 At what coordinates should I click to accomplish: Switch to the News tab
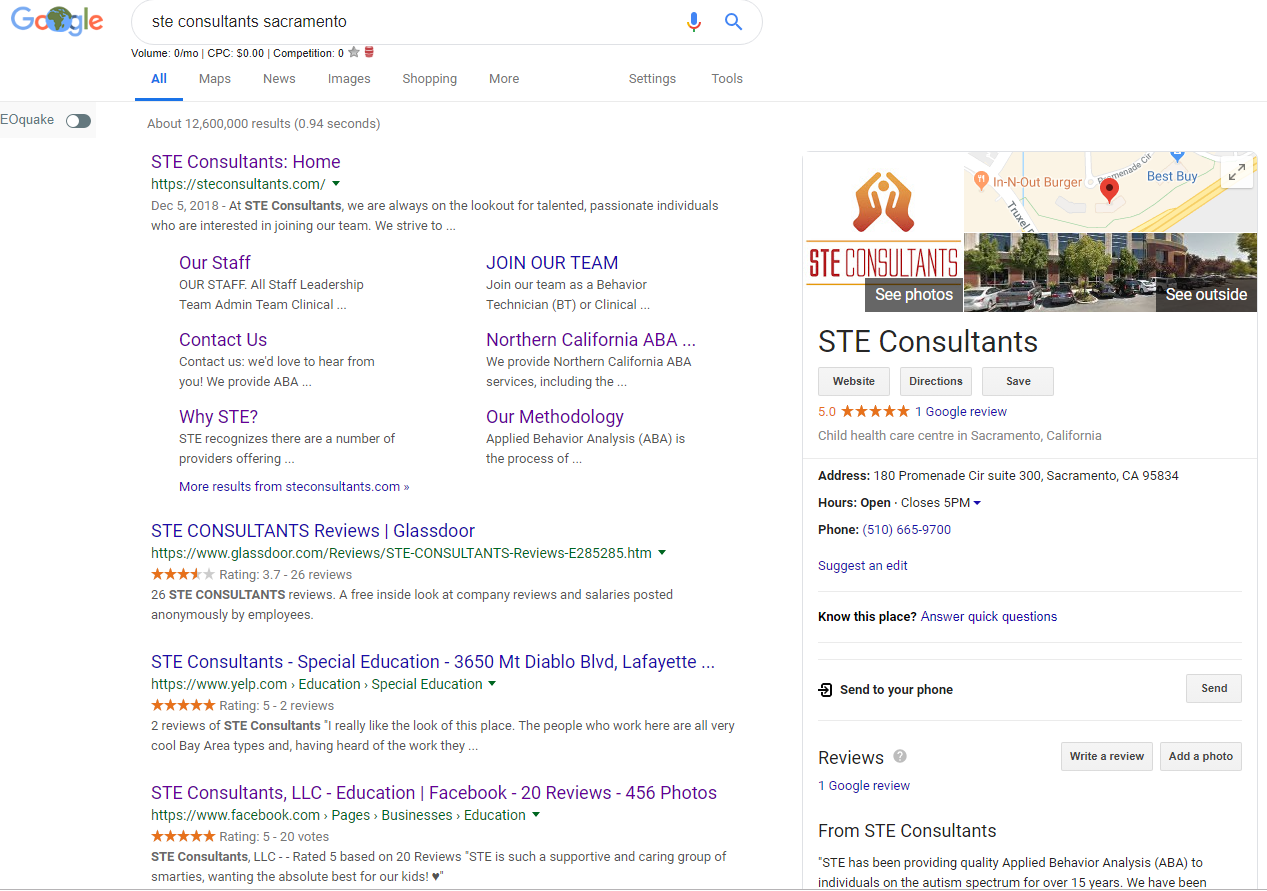tap(279, 79)
